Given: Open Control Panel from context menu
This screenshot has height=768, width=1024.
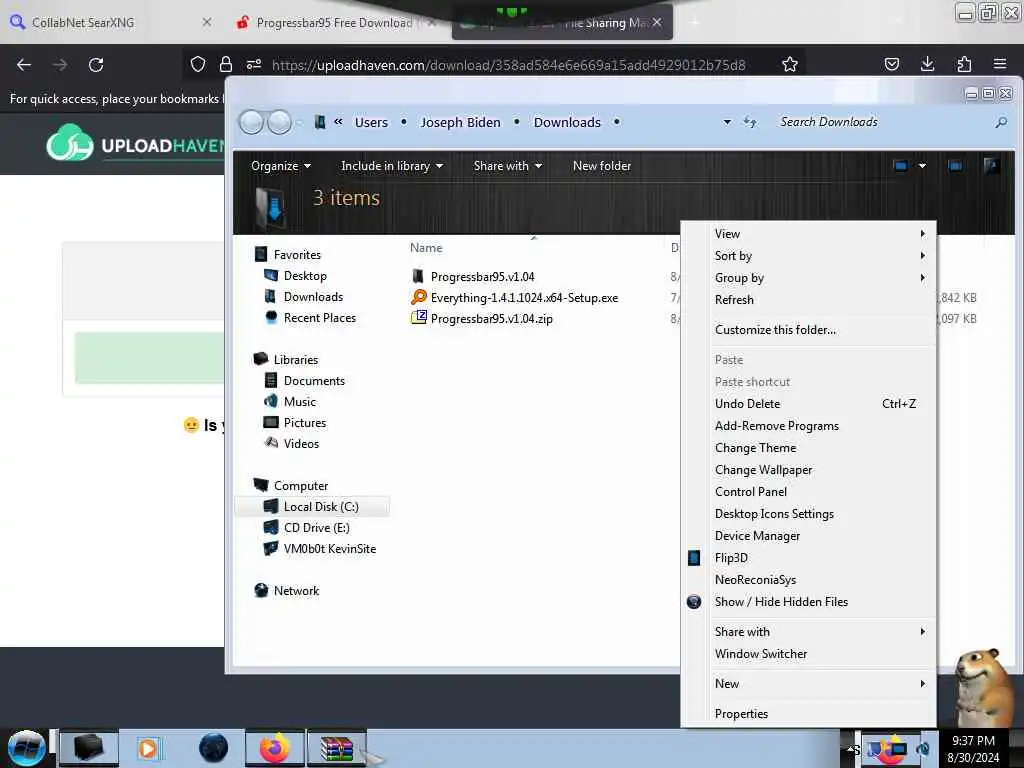Looking at the screenshot, I should click(x=808, y=492).
